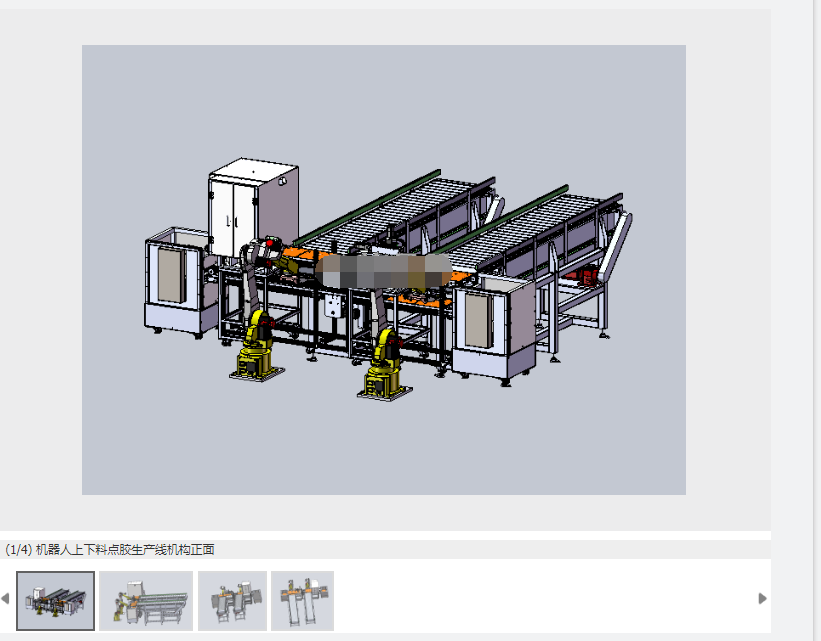View the fourth thumbnail showing top-down layout
This screenshot has height=641, width=821.
click(x=303, y=601)
